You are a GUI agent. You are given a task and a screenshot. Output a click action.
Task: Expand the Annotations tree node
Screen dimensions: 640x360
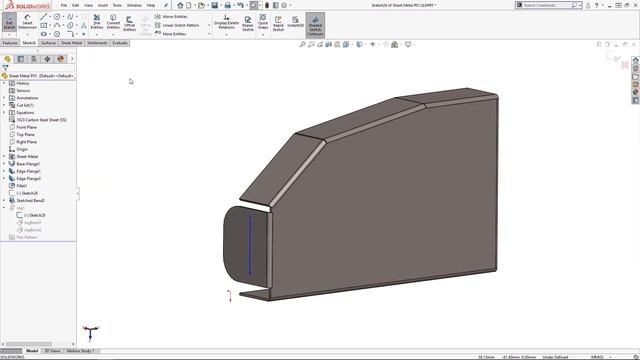click(x=4, y=98)
